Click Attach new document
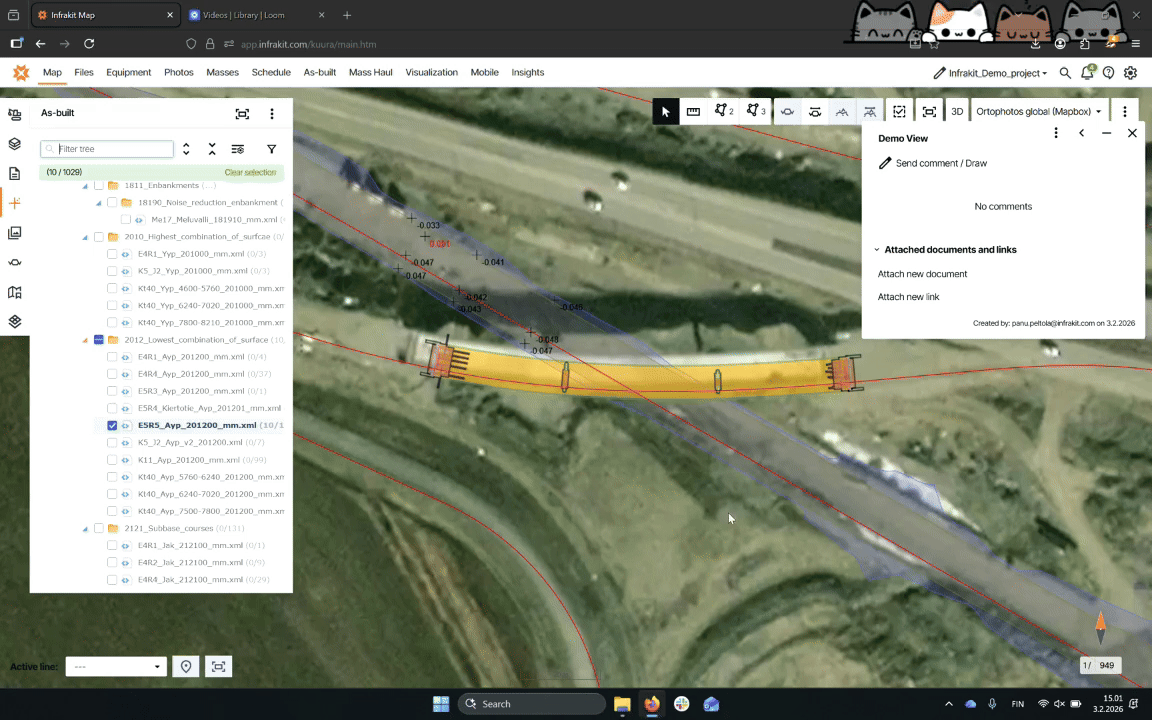This screenshot has width=1152, height=720. [922, 274]
